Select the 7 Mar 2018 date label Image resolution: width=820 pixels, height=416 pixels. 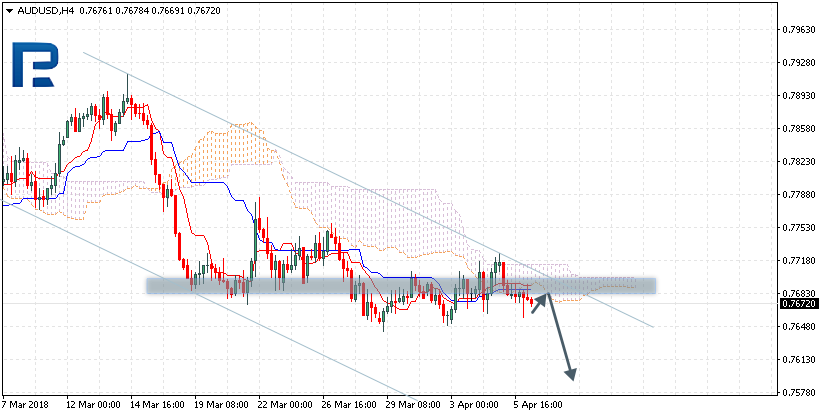25,406
